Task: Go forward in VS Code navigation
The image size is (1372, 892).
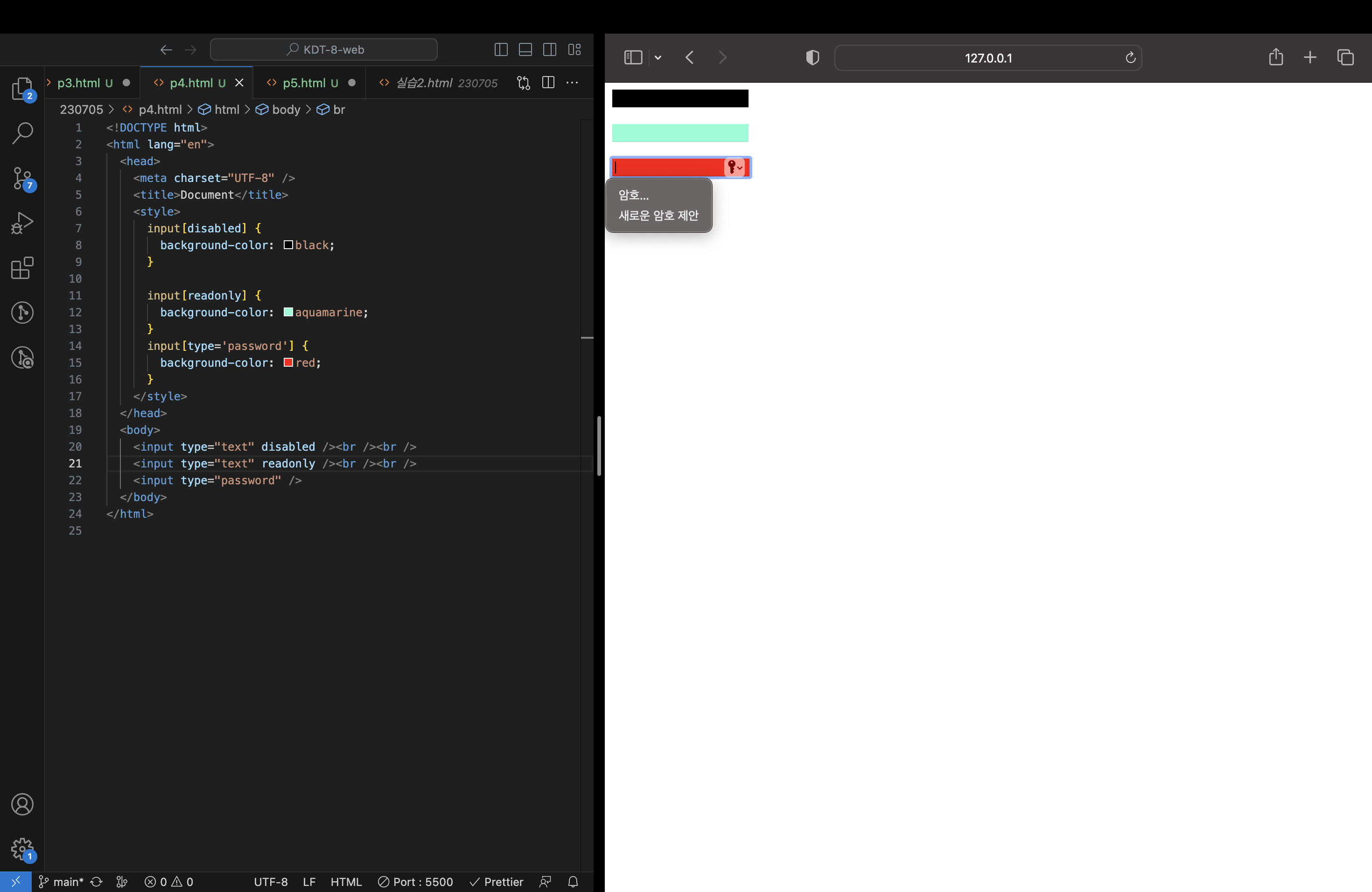Action: (x=190, y=49)
